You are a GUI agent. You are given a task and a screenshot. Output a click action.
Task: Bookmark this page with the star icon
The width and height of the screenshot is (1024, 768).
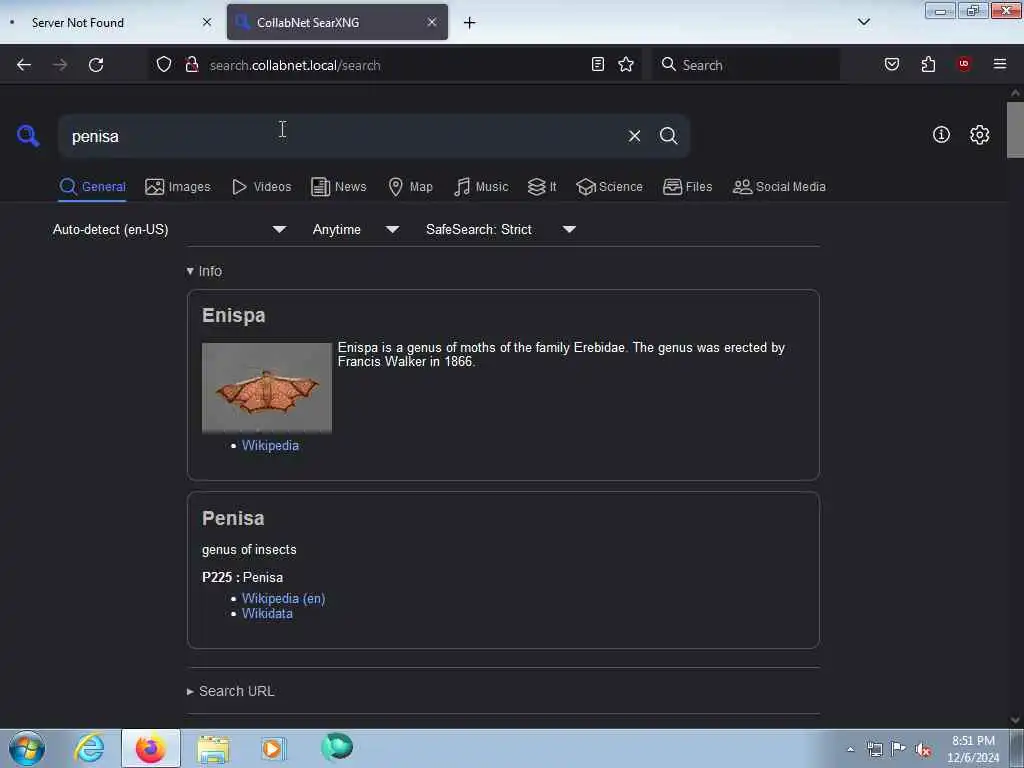[626, 65]
